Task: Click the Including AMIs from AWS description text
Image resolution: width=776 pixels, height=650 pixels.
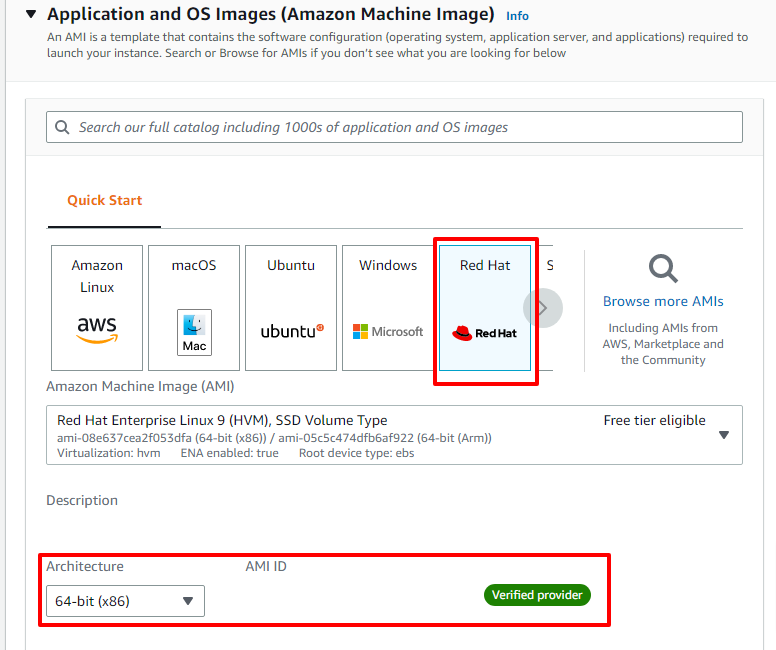Action: pyautogui.click(x=663, y=344)
